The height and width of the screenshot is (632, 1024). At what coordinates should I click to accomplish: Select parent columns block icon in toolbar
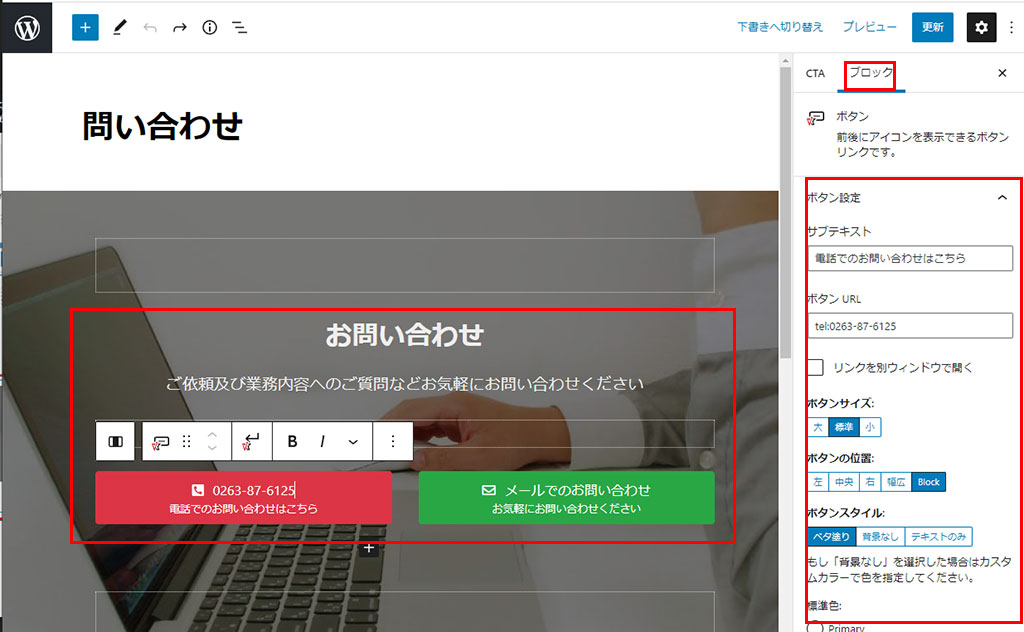(x=115, y=441)
